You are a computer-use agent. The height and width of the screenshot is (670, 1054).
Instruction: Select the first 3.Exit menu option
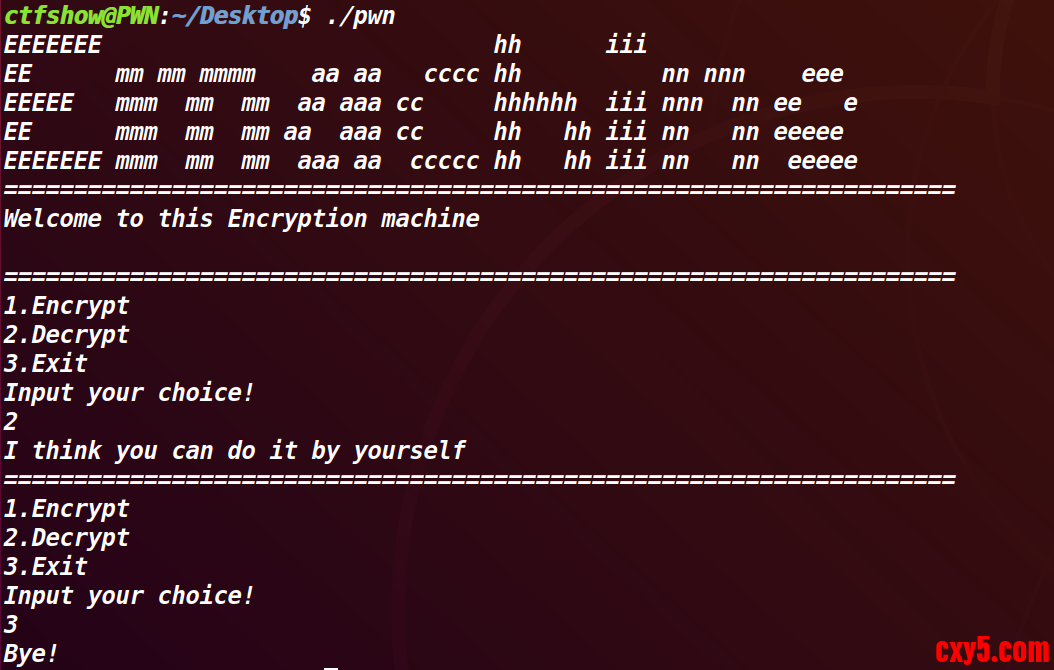(x=45, y=364)
